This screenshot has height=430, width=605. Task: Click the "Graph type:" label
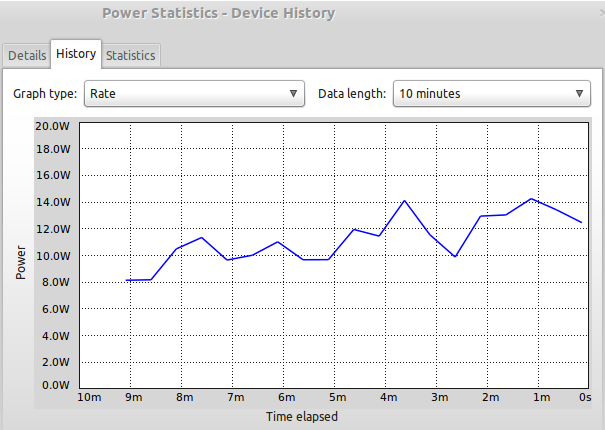coord(45,94)
